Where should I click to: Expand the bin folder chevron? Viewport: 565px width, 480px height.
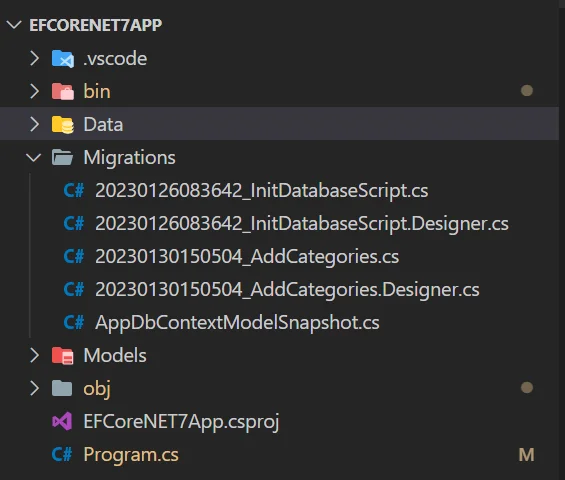click(x=35, y=91)
